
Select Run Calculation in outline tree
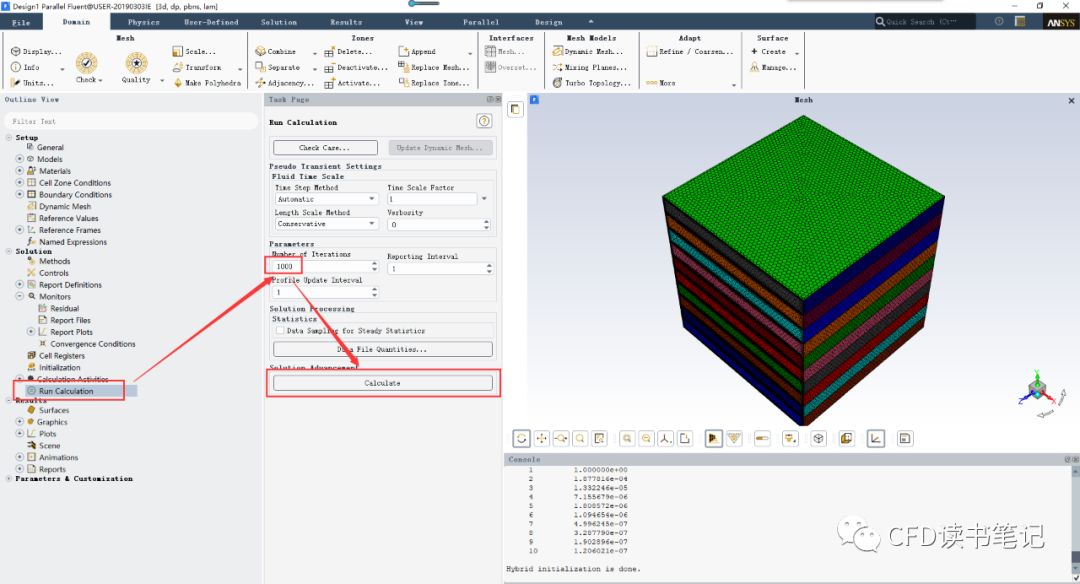pyautogui.click(x=66, y=390)
